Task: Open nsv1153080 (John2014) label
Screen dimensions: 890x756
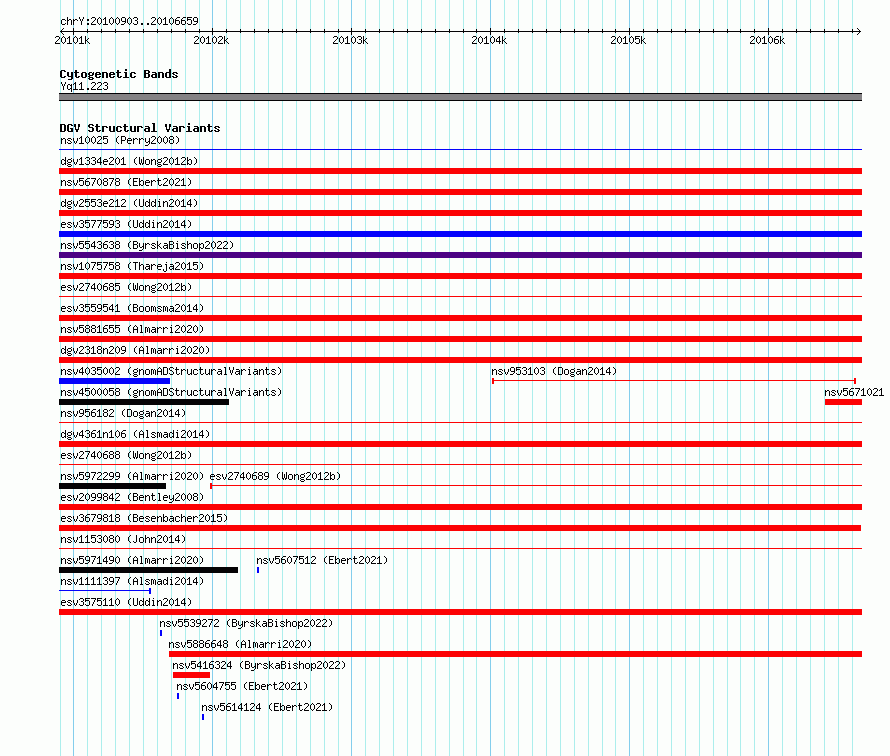Action: pyautogui.click(x=123, y=539)
